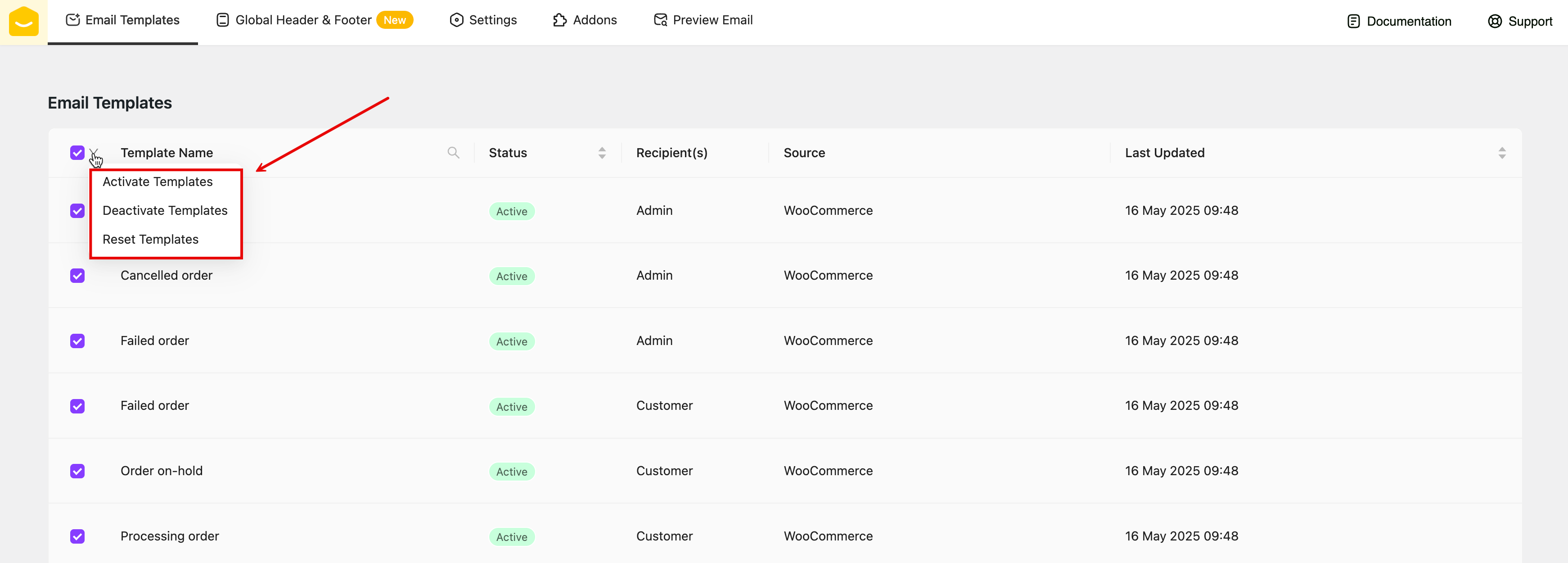Click the Support lifebuoy icon
The image size is (1568, 563).
coord(1494,21)
